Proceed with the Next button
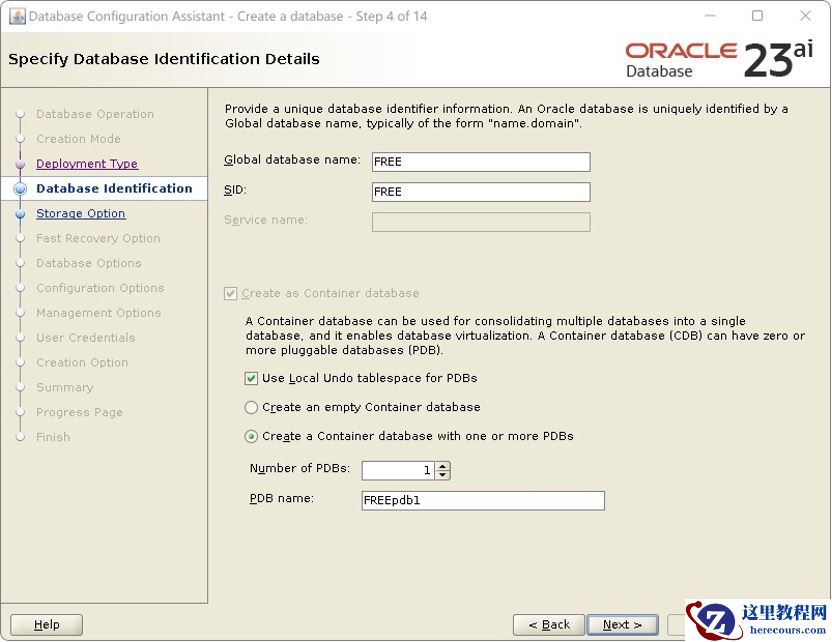The image size is (832, 642). (x=622, y=624)
